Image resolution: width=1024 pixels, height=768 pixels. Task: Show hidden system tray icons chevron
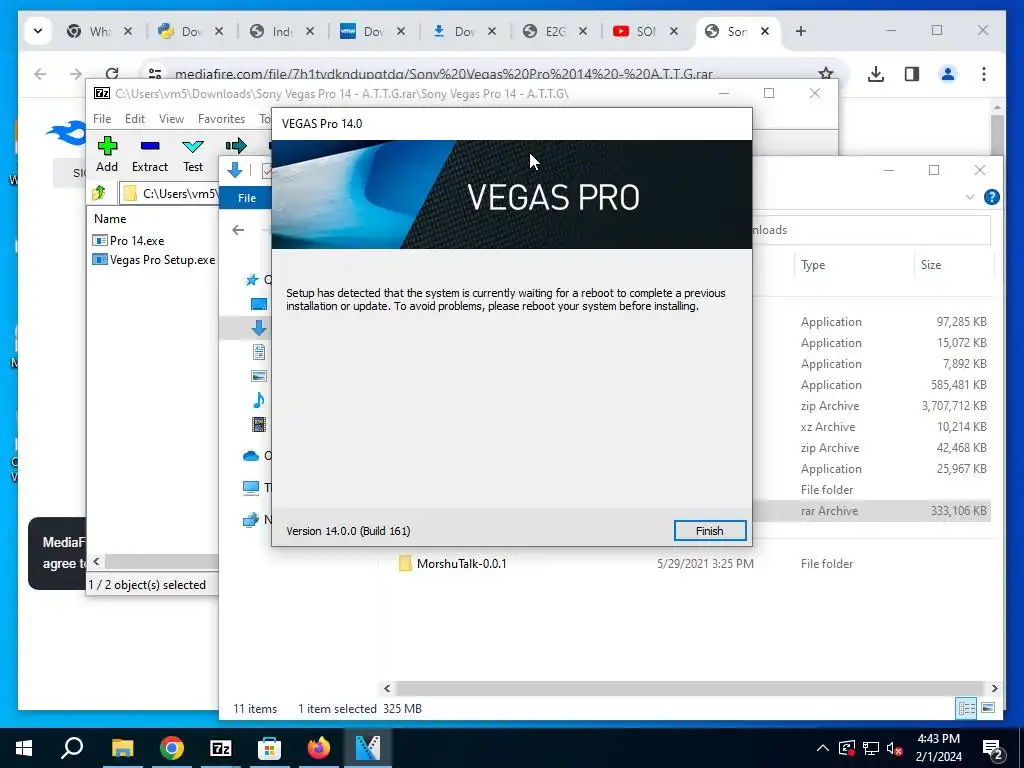pos(823,748)
